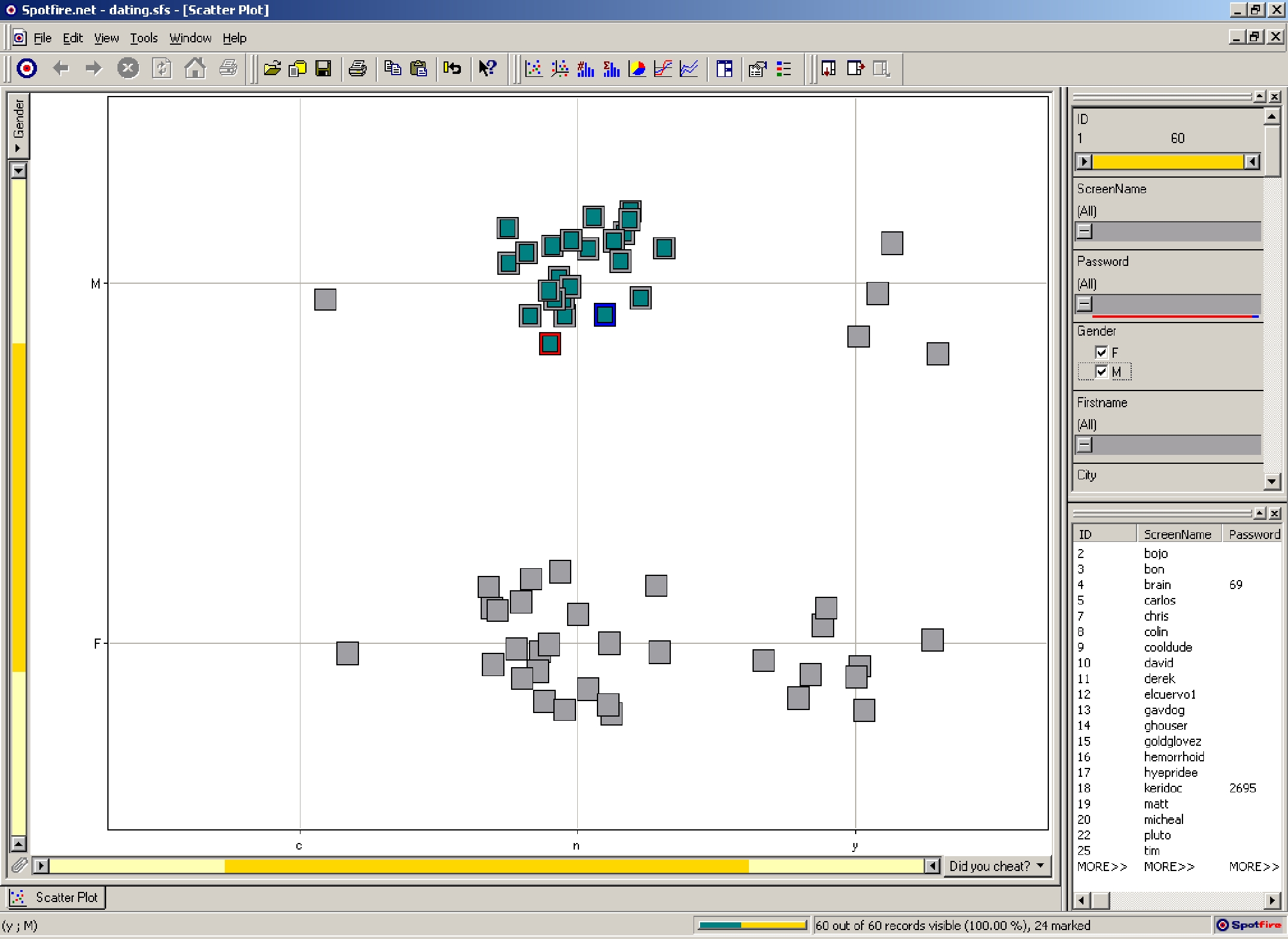
Task: Collapse the Firstname filter list box
Action: [x=1085, y=445]
